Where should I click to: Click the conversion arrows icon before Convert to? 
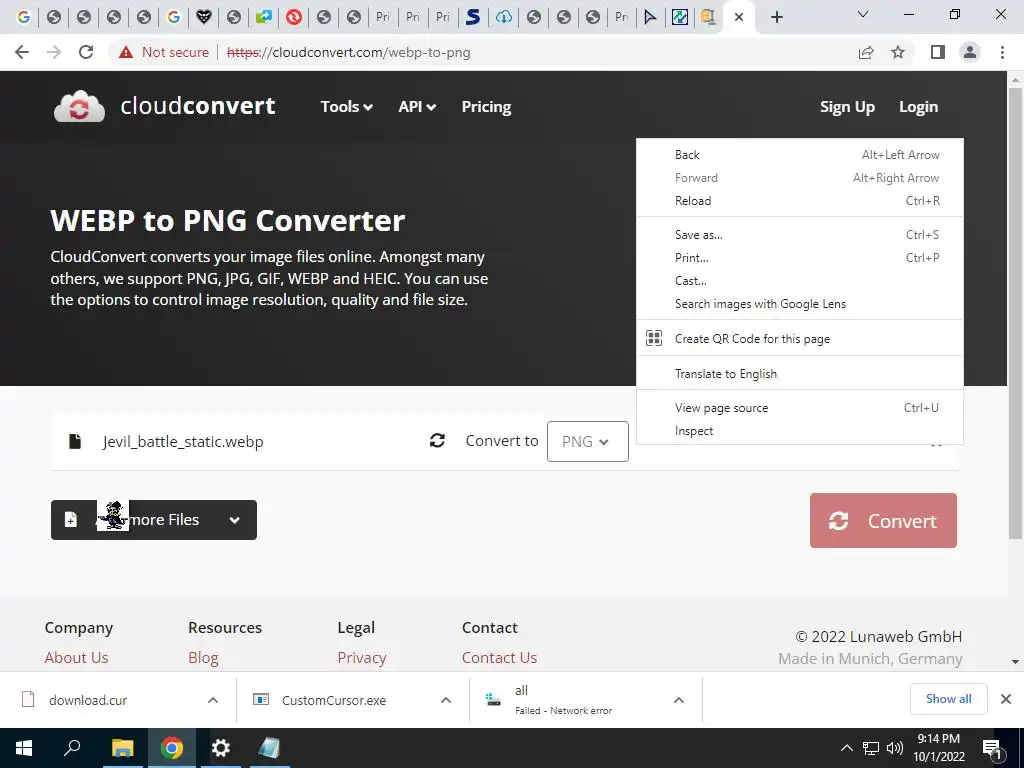coord(438,441)
